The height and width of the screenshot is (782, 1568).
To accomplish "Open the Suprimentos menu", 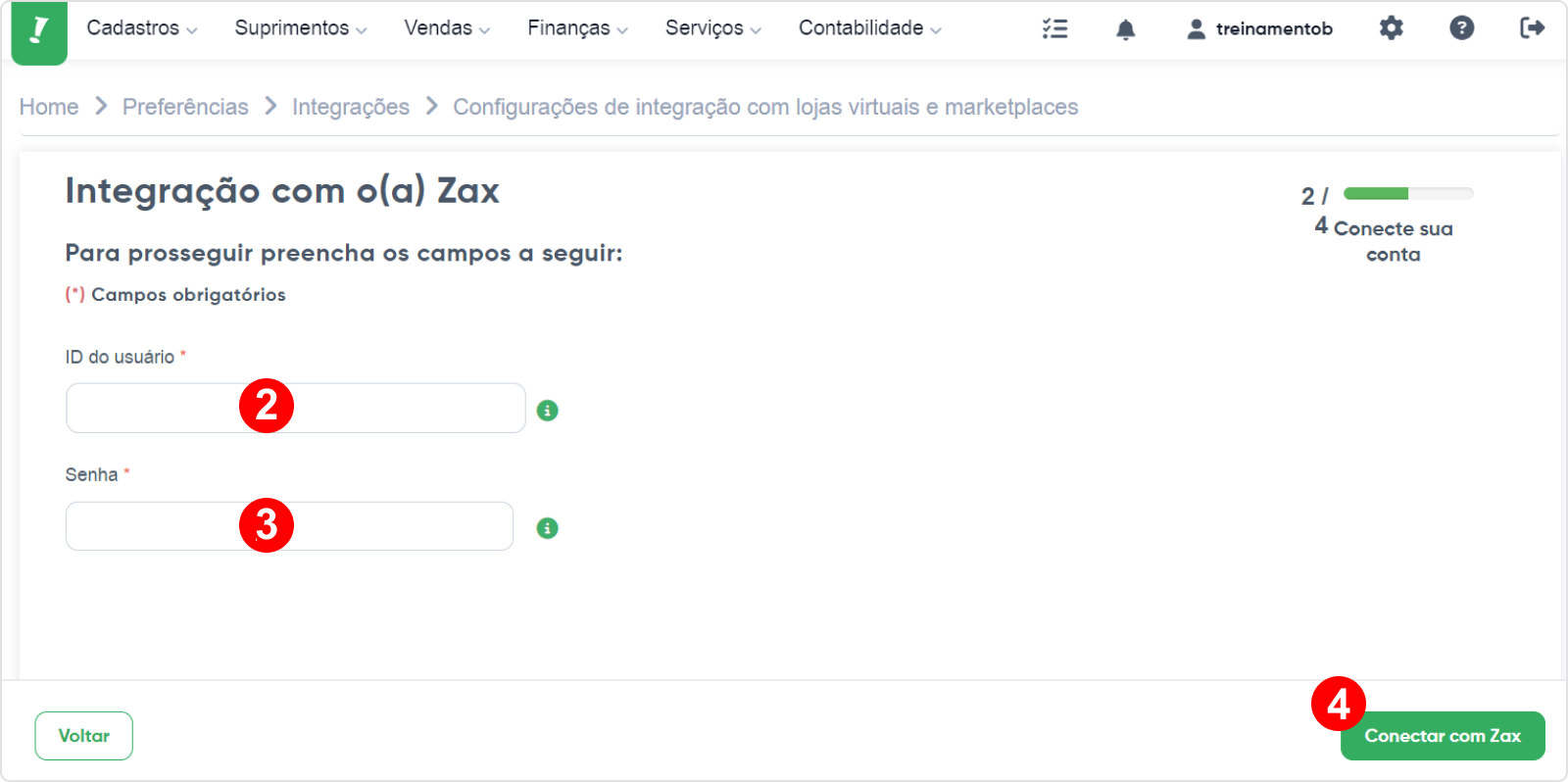I will coord(301,28).
